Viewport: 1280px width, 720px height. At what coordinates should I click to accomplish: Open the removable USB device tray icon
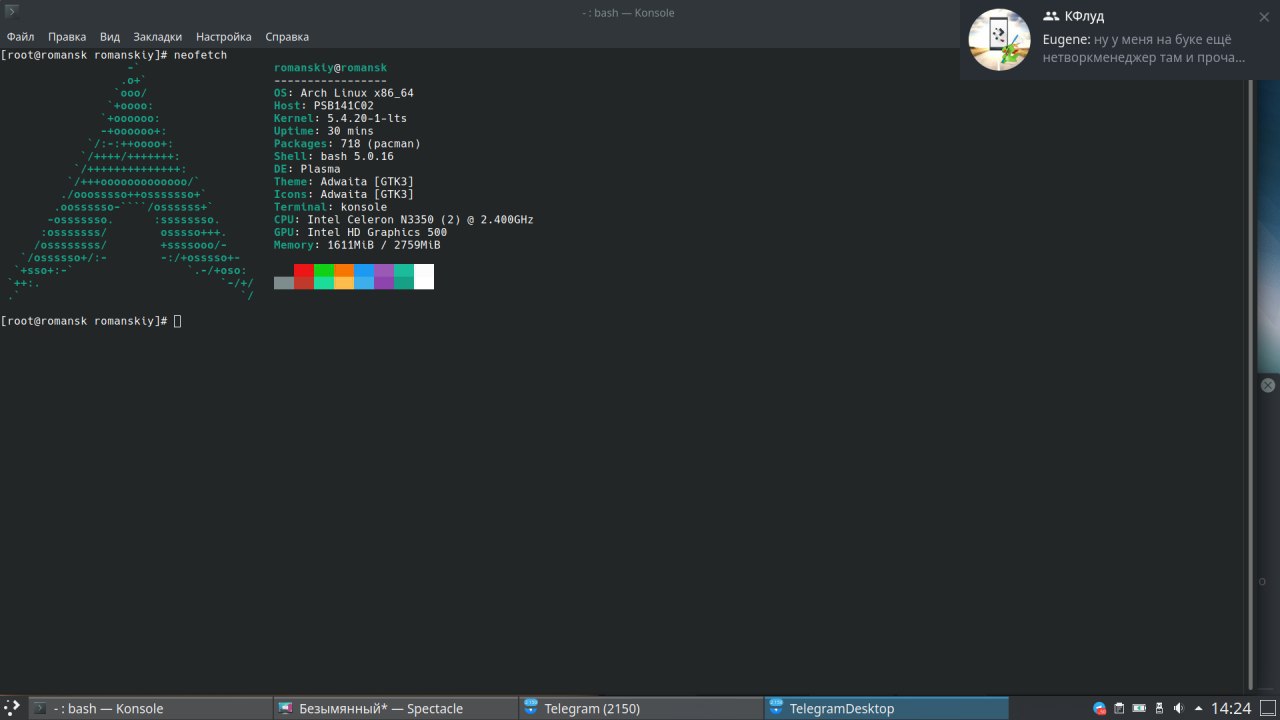pyautogui.click(x=1158, y=708)
